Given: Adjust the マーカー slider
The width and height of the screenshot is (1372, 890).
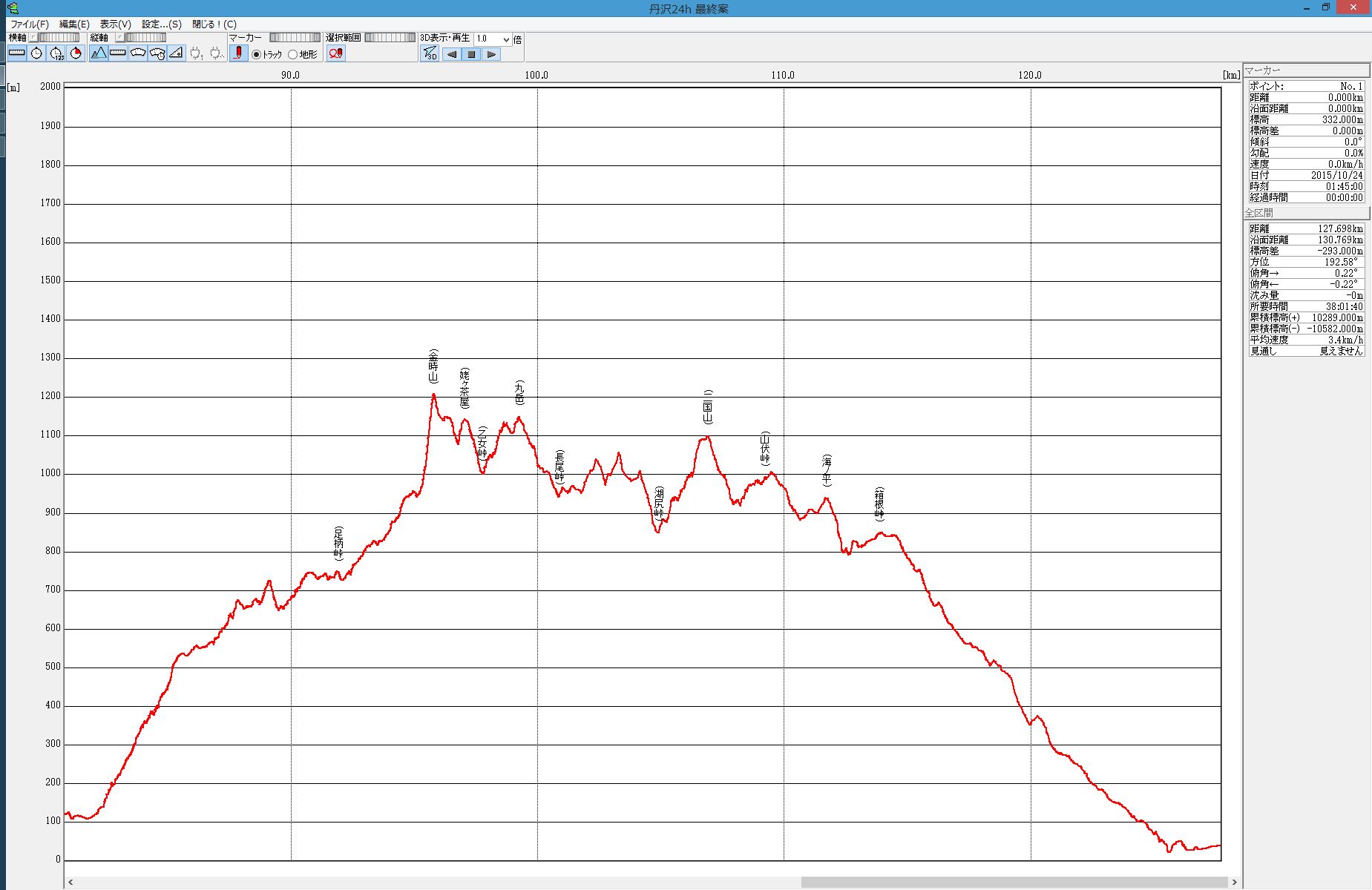Looking at the screenshot, I should coord(295,37).
